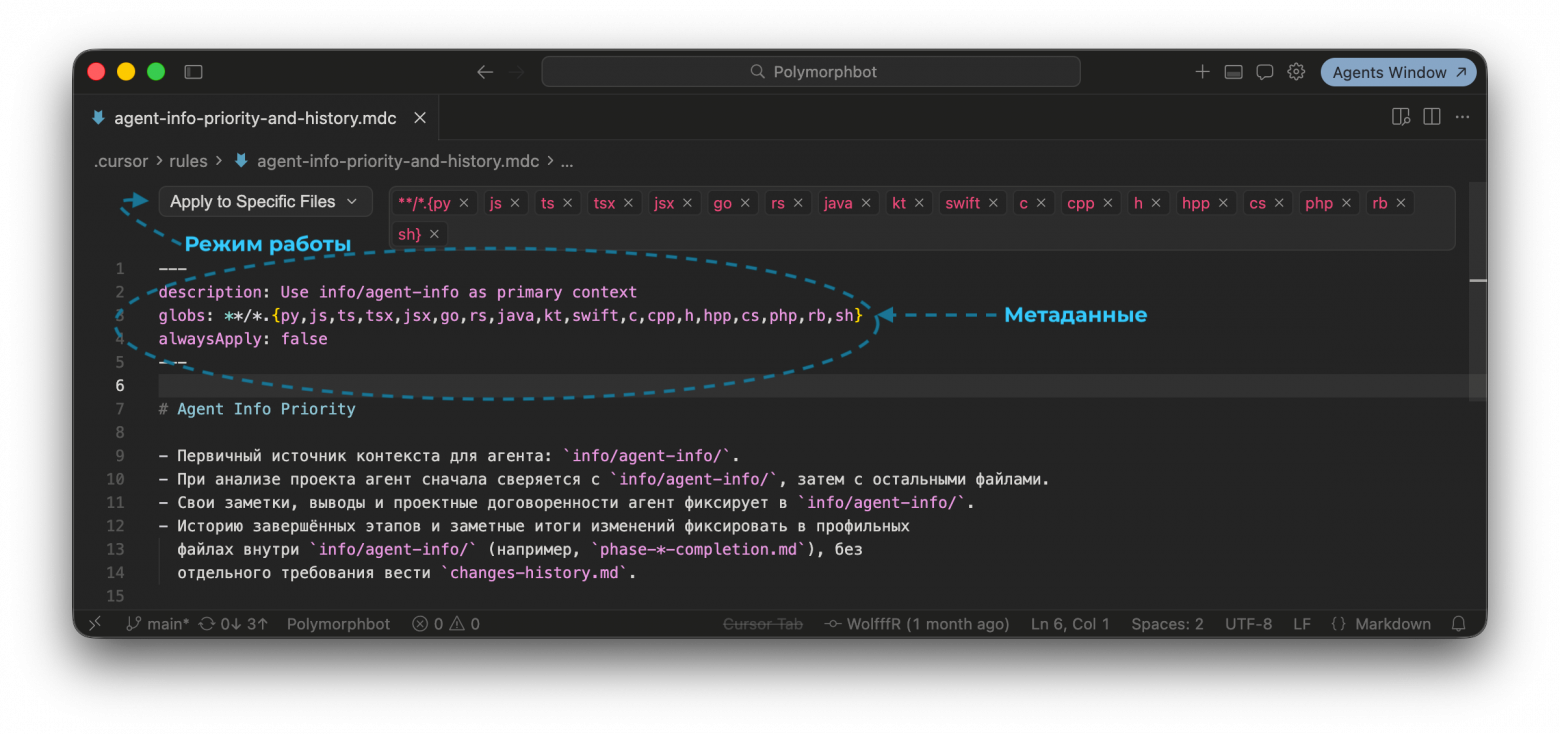Open the Apply to Specific Files dropdown
The width and height of the screenshot is (1560, 734).
265,201
